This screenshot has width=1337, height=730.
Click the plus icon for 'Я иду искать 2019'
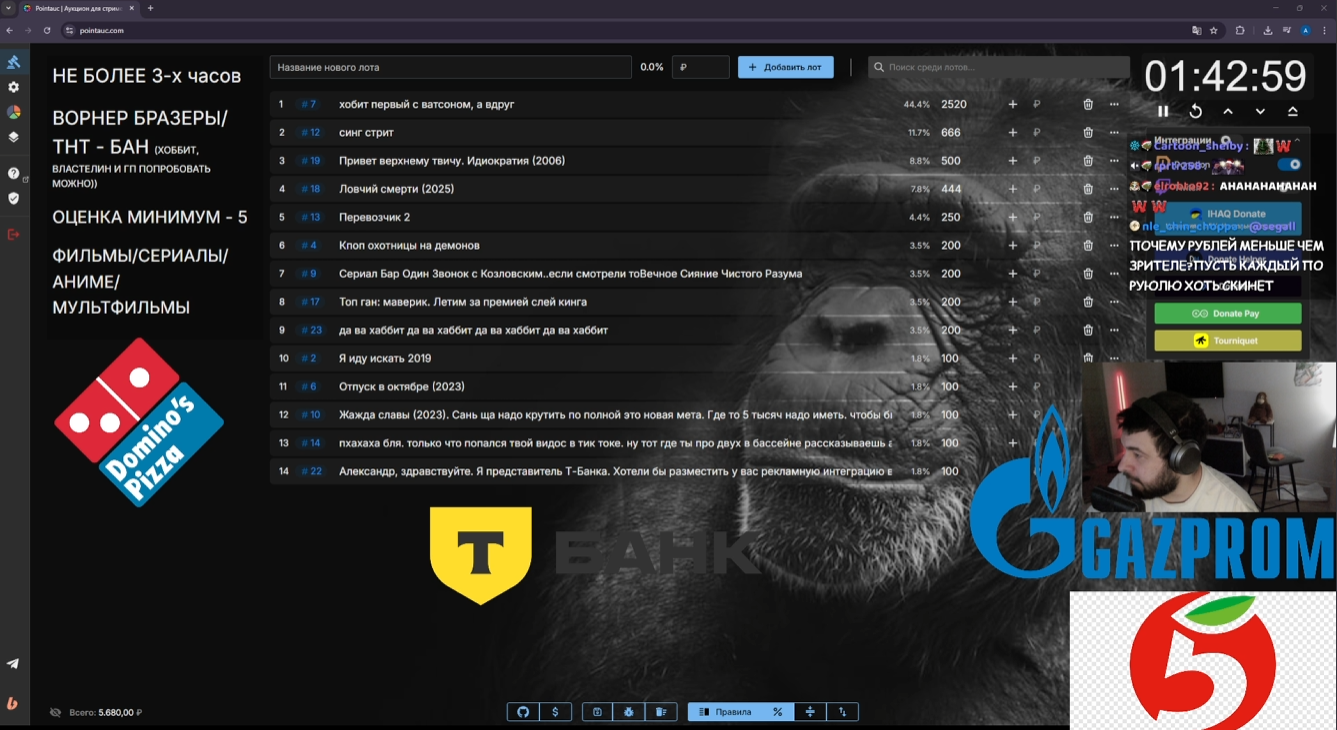coord(1012,358)
